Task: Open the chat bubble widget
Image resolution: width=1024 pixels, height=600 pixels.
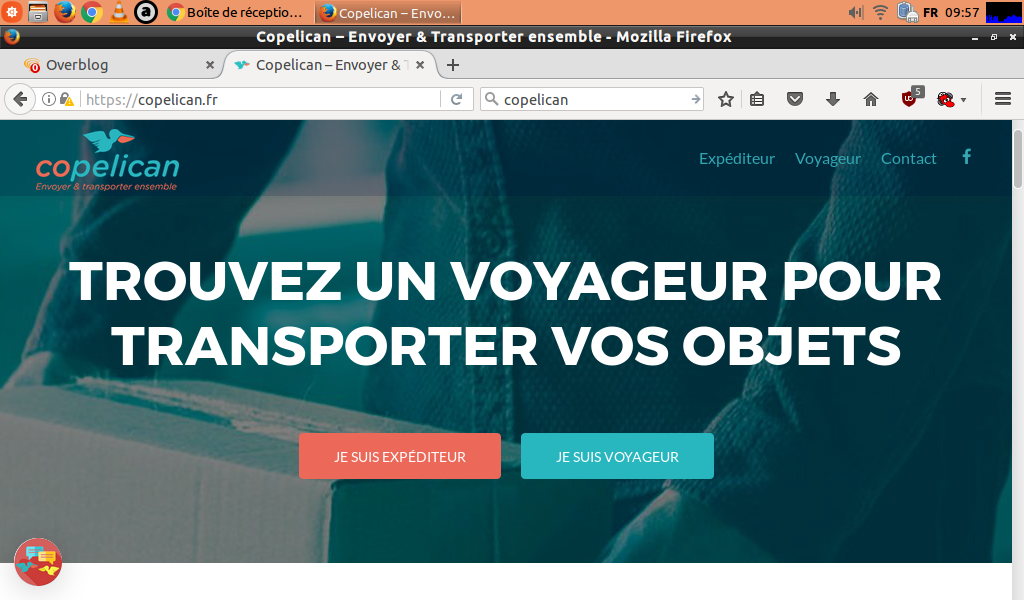Action: (x=39, y=561)
